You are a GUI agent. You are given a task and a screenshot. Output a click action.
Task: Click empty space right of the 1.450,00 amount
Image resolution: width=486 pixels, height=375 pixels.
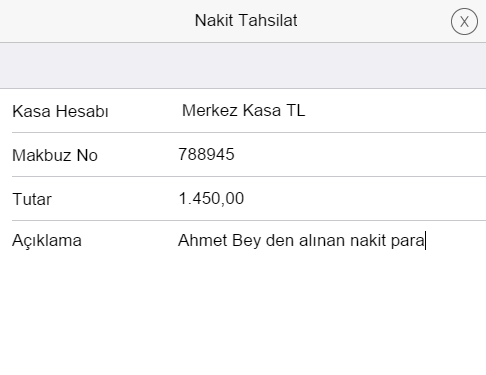[x=365, y=198]
